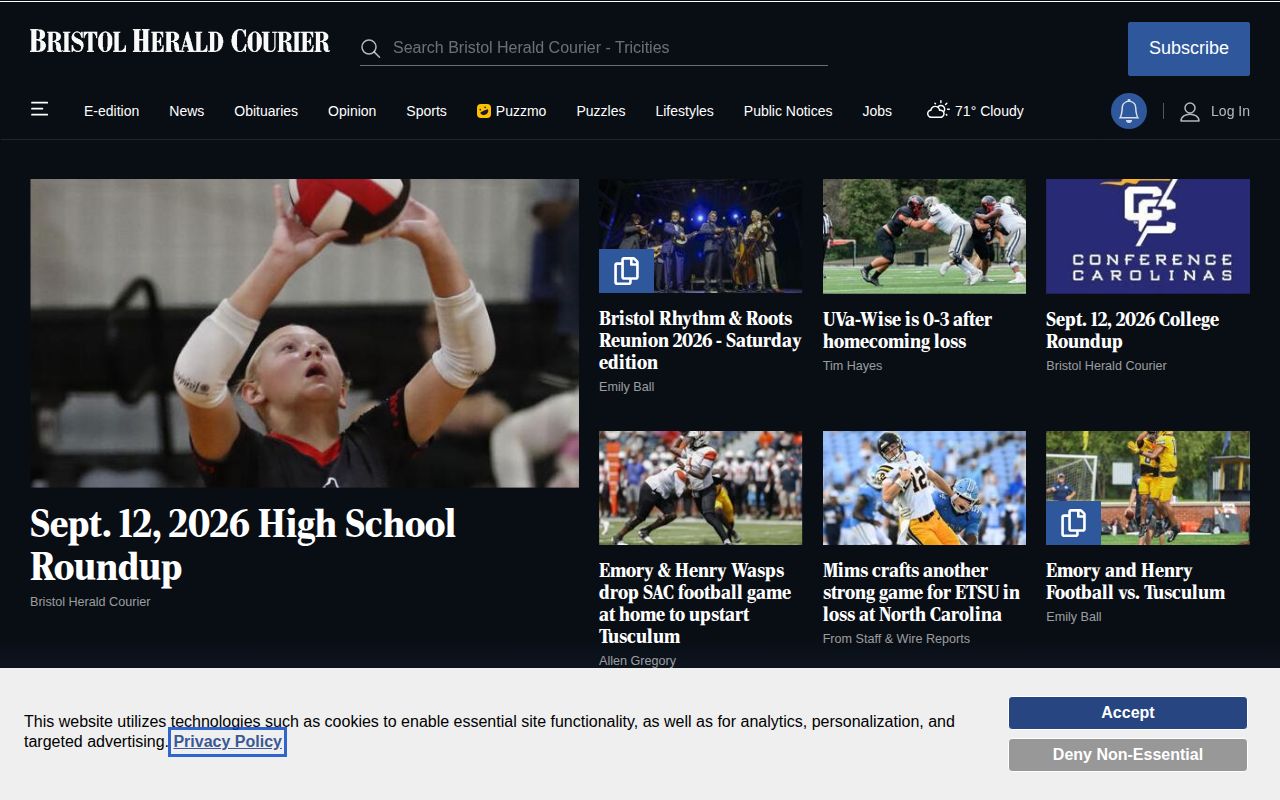This screenshot has height=800, width=1280.
Task: Accept cookies in the banner
Action: click(x=1128, y=713)
